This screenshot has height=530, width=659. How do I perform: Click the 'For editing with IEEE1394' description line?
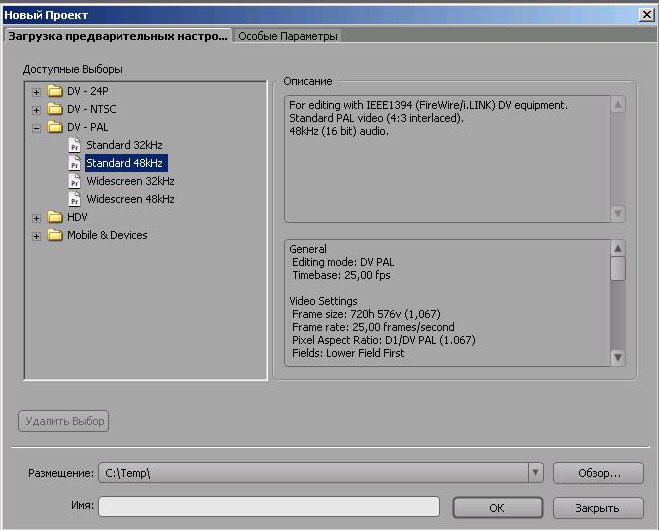428,105
